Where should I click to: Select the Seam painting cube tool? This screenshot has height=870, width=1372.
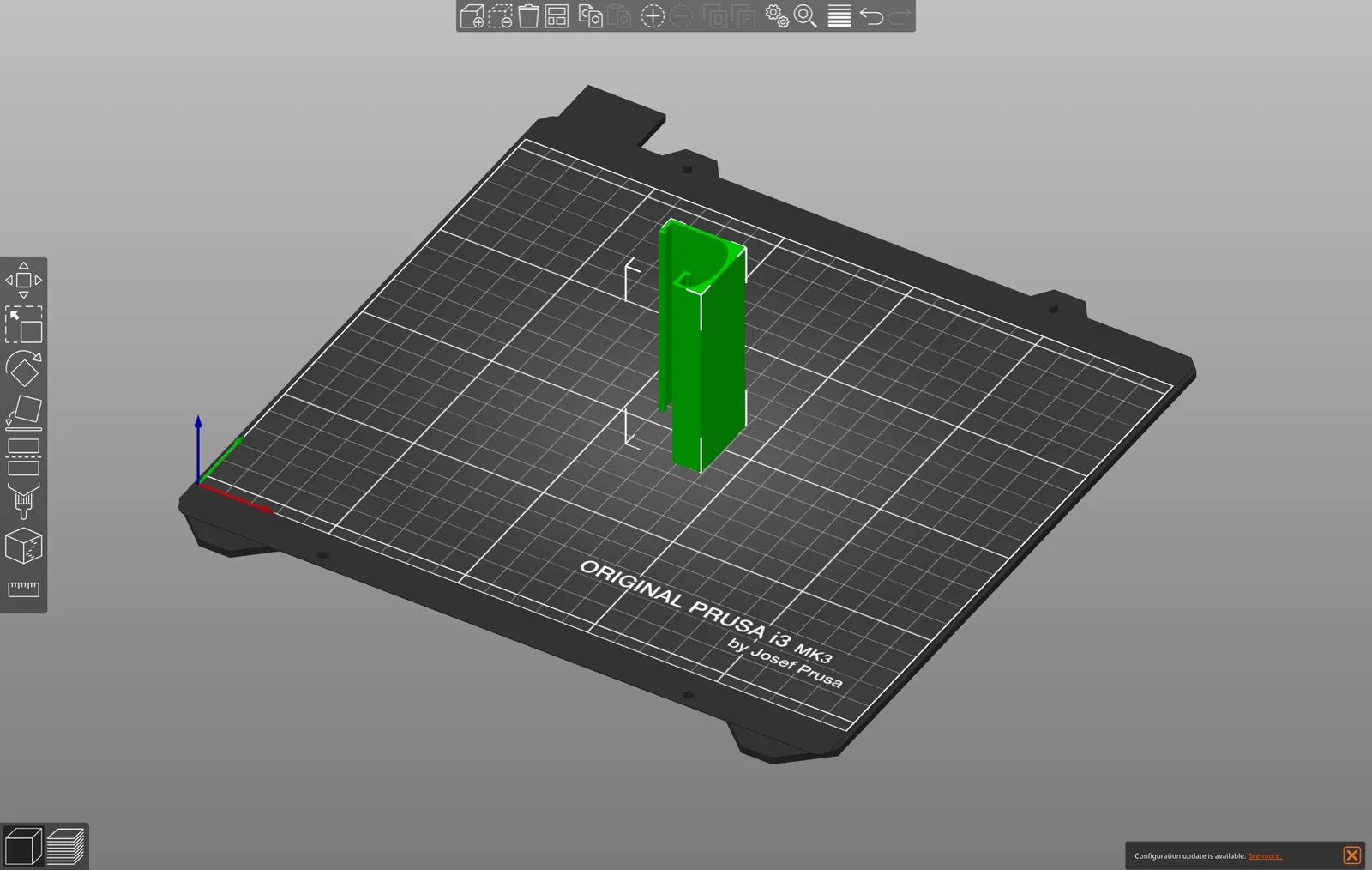point(23,547)
